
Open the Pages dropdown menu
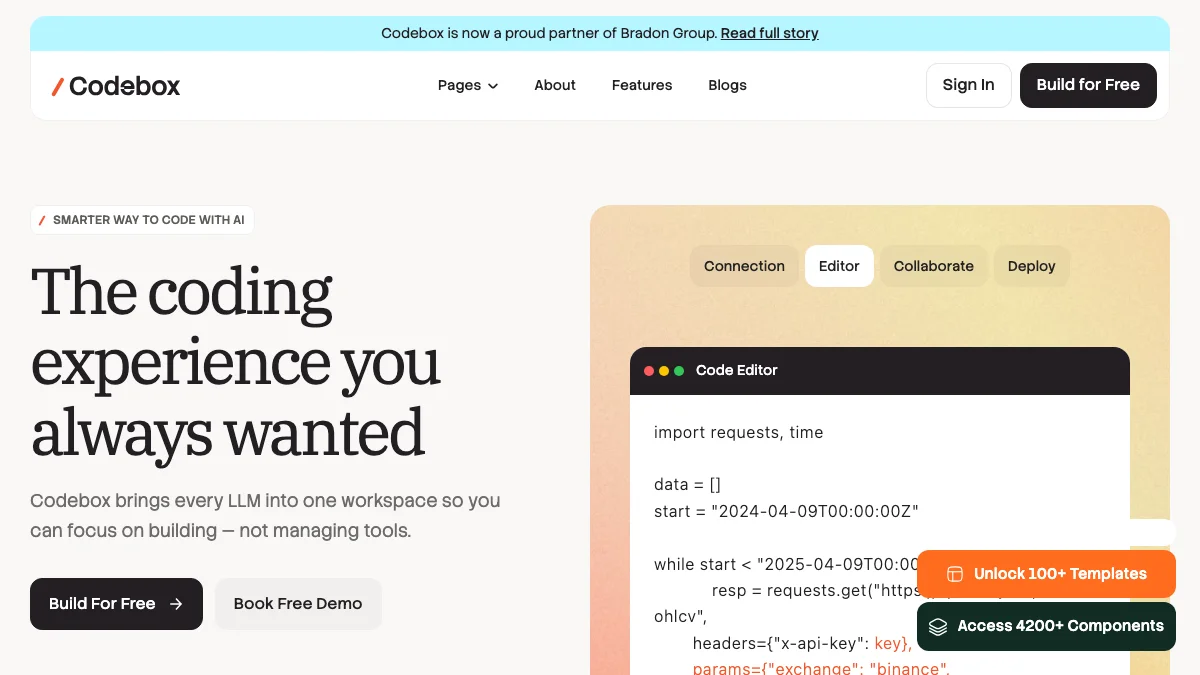point(468,85)
